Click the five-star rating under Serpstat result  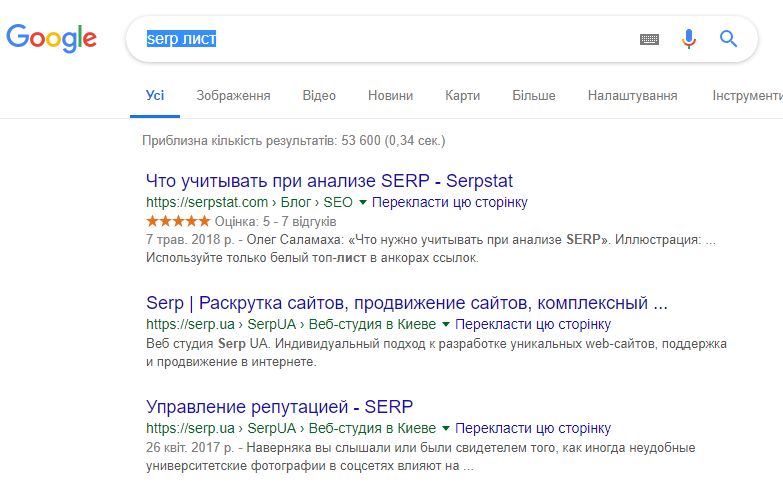(x=178, y=221)
